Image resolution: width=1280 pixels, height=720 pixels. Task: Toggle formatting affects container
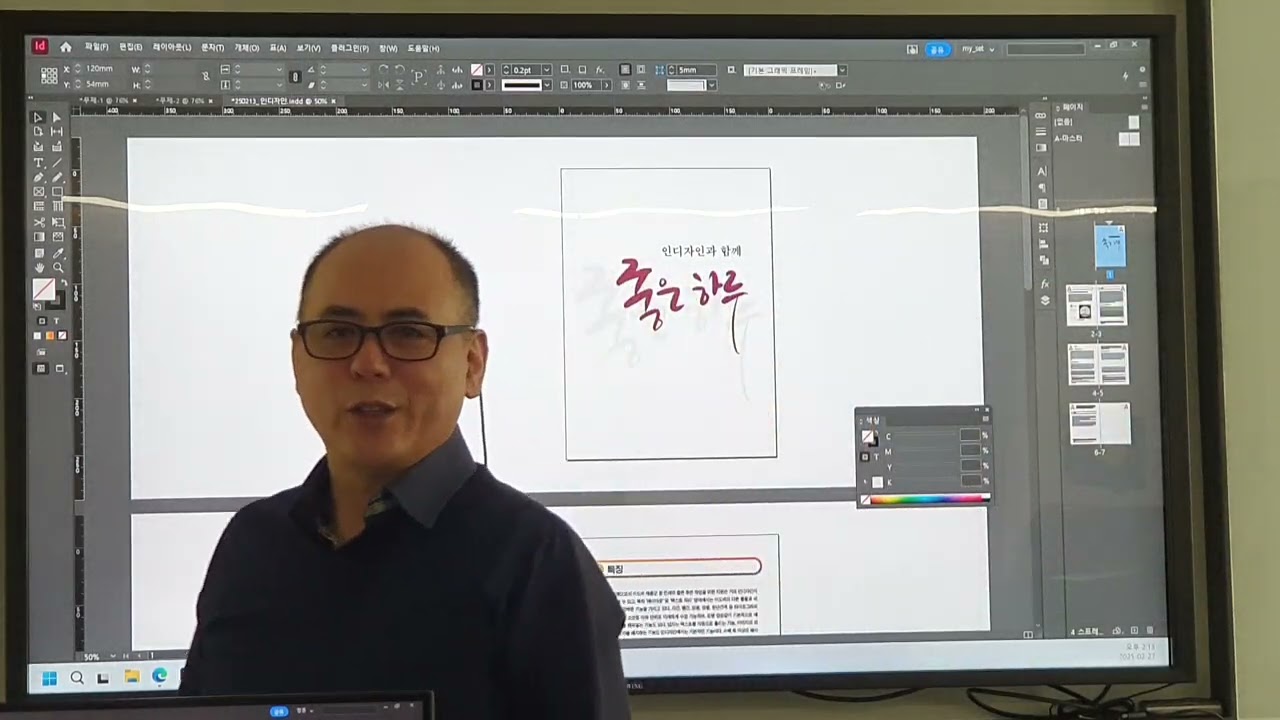(x=41, y=321)
